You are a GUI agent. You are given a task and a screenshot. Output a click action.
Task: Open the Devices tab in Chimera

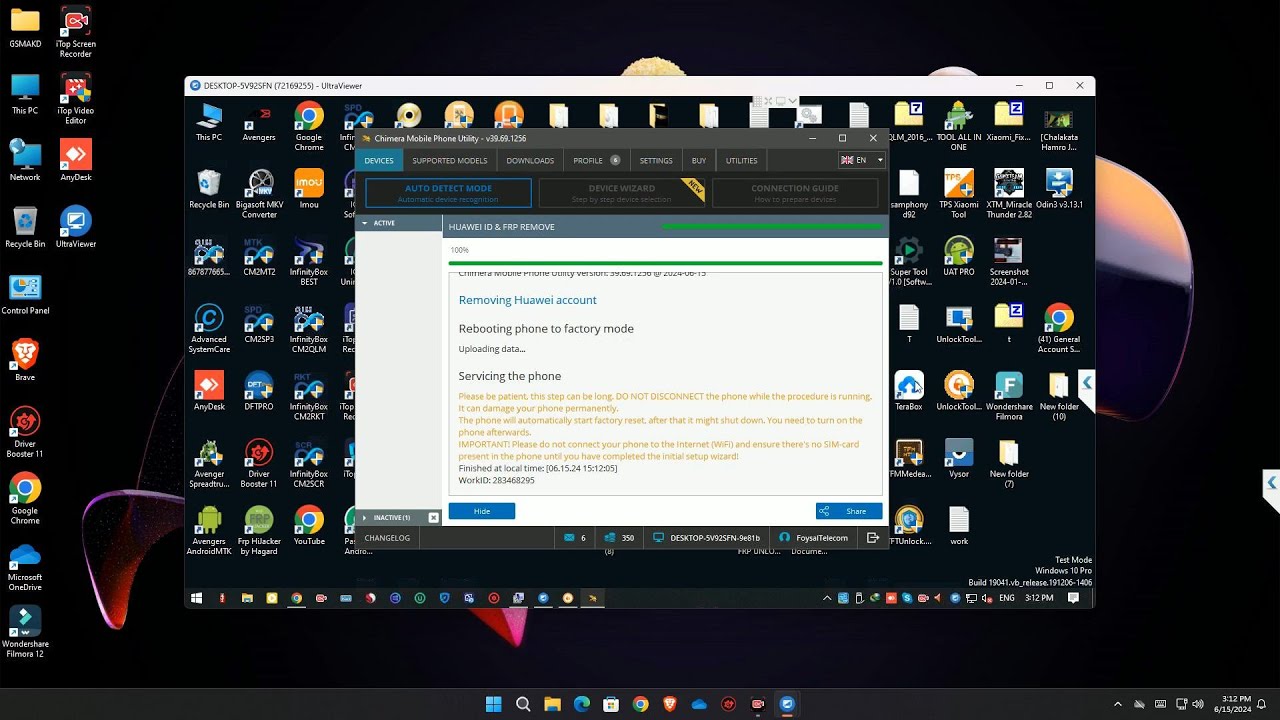(379, 160)
